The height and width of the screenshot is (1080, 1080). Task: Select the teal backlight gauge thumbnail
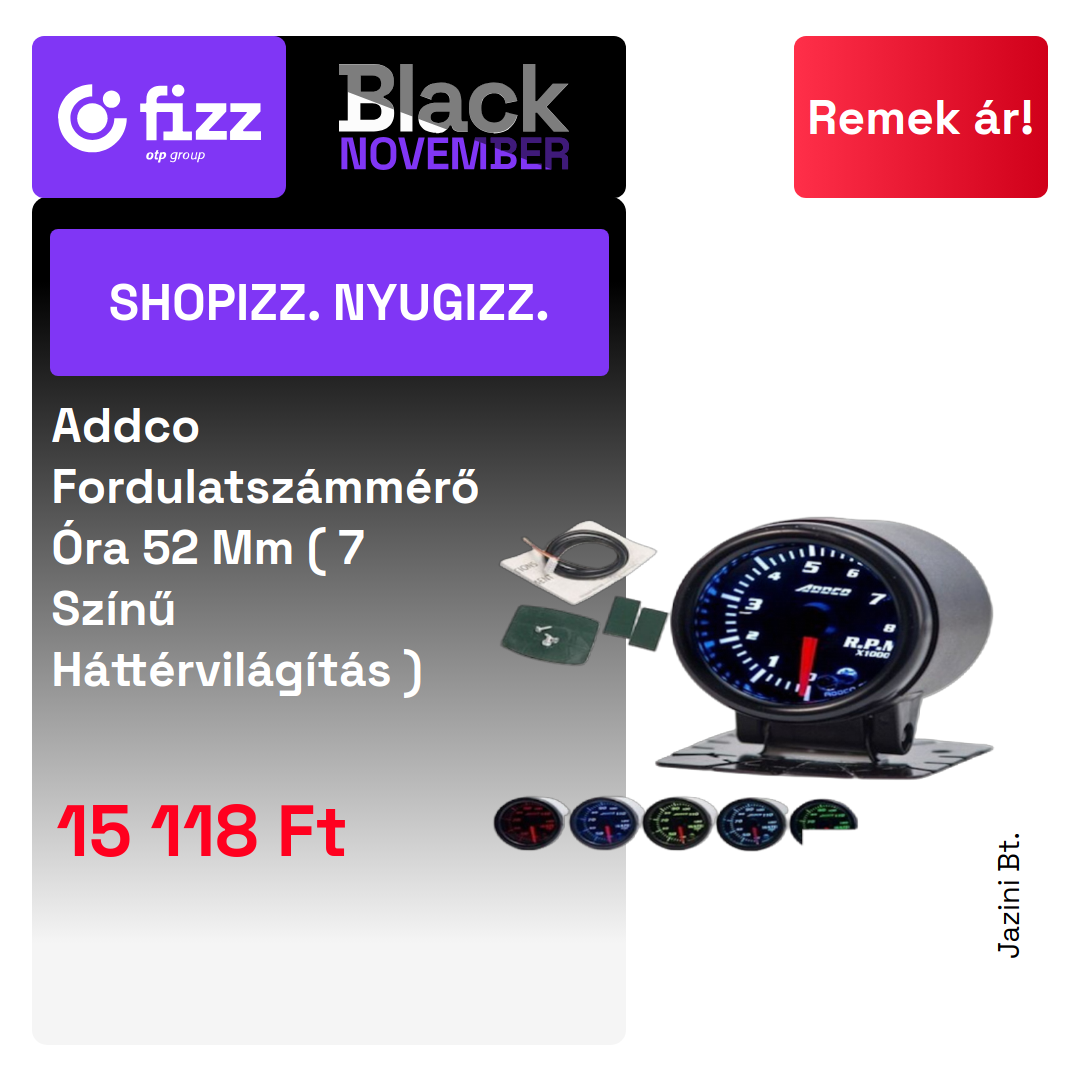751,822
